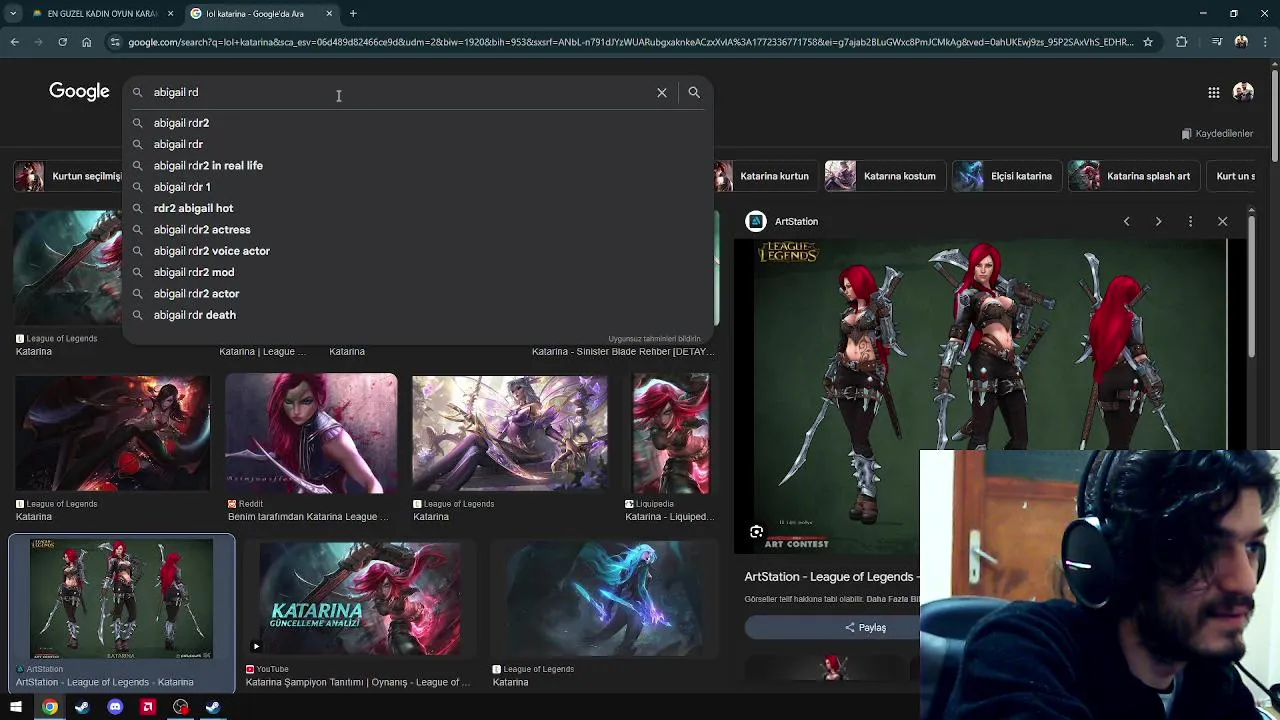Select the Elçisi katarina filter chip
Image resolution: width=1280 pixels, height=720 pixels.
[1006, 176]
